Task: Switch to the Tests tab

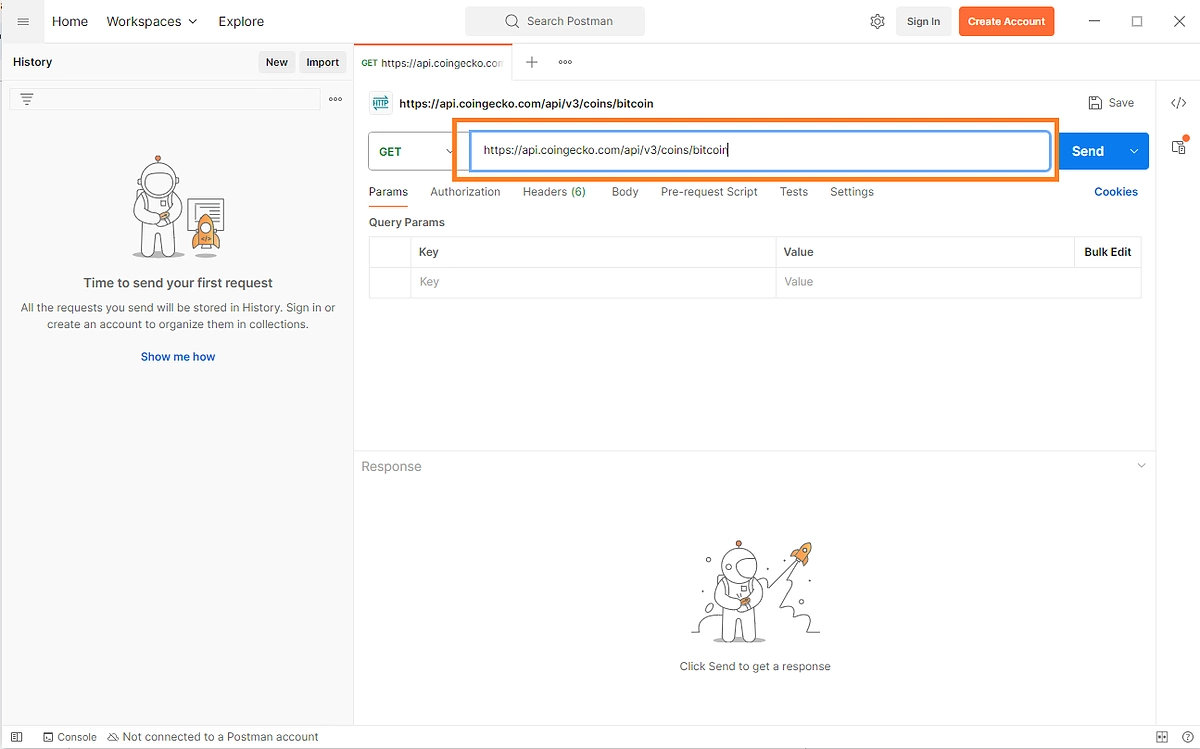Action: click(794, 192)
